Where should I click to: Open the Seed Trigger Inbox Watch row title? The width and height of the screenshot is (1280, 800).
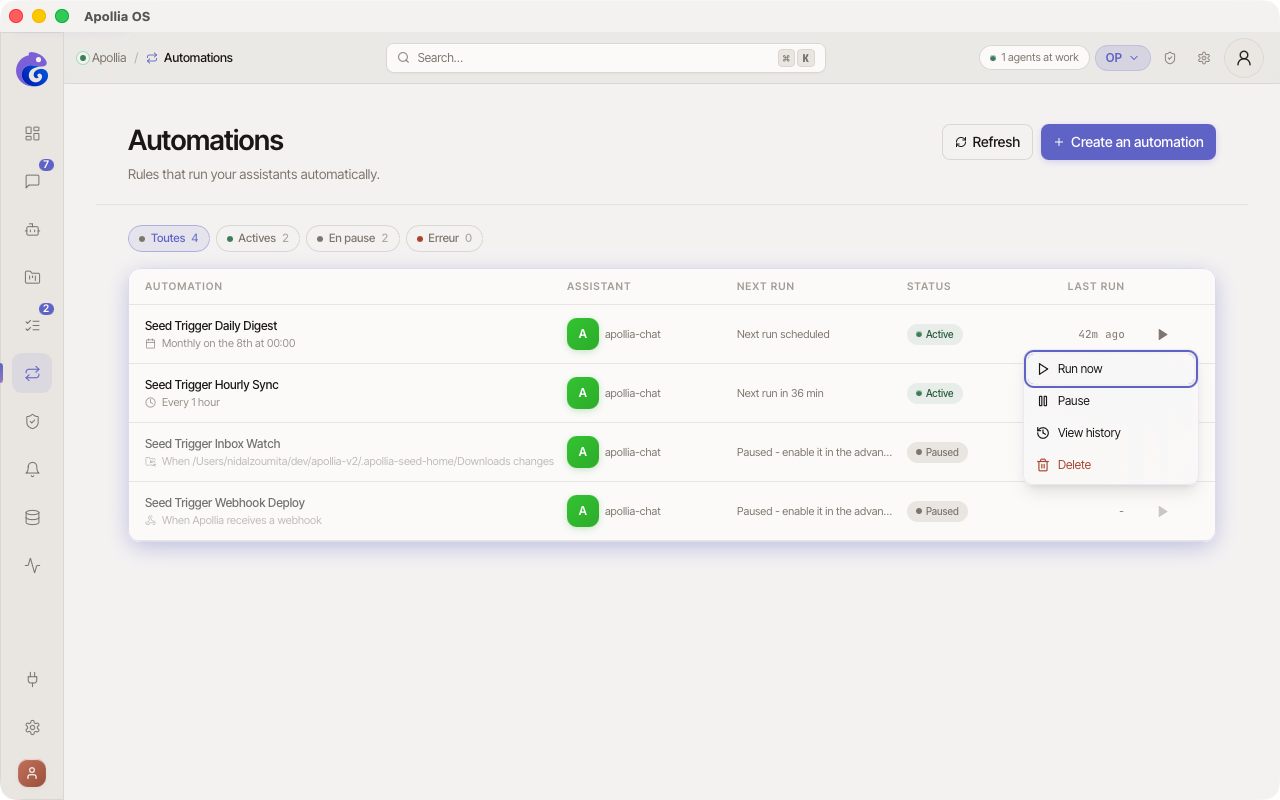pos(213,444)
